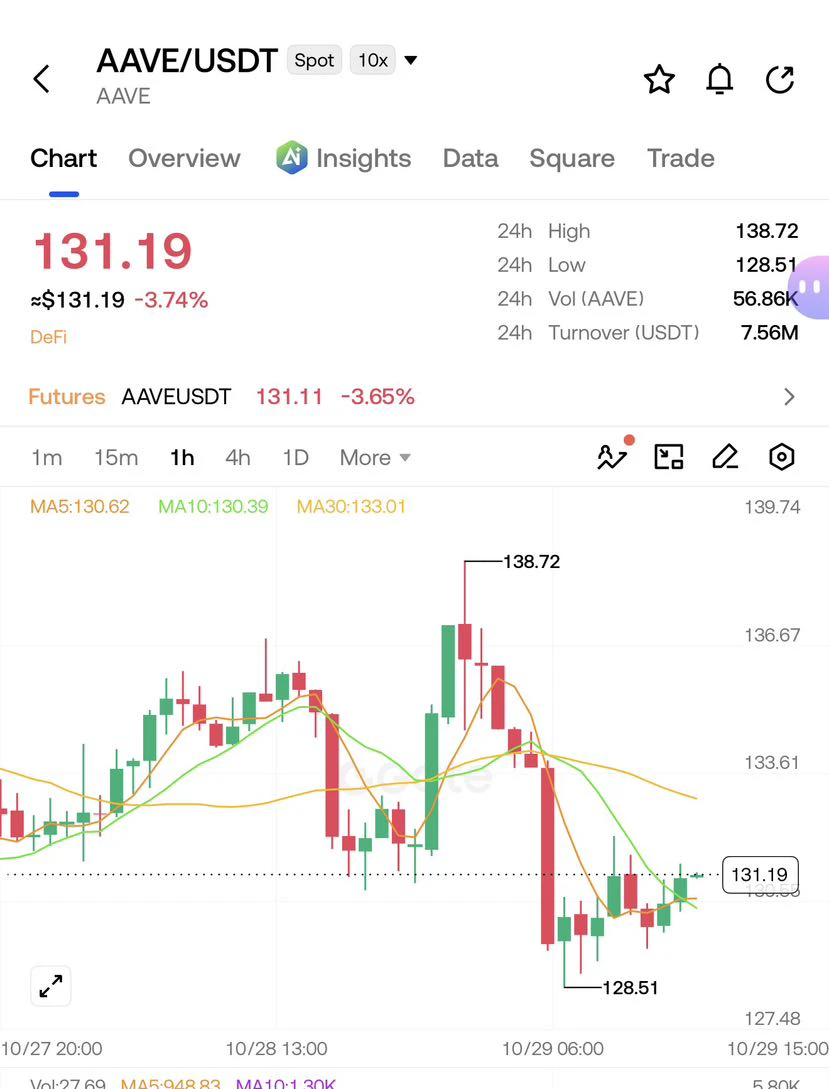The height and width of the screenshot is (1089, 829).
Task: Open the purple chat assistant bubble
Action: (x=810, y=287)
